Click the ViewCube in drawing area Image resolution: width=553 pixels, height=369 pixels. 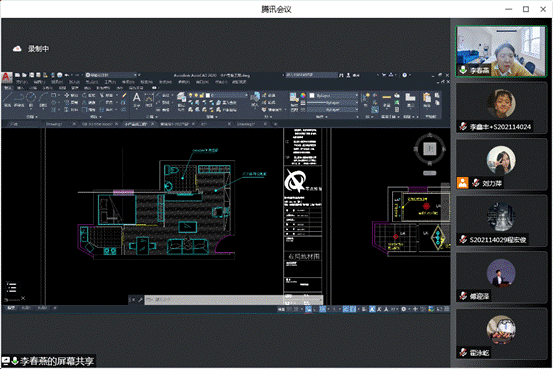pos(430,149)
